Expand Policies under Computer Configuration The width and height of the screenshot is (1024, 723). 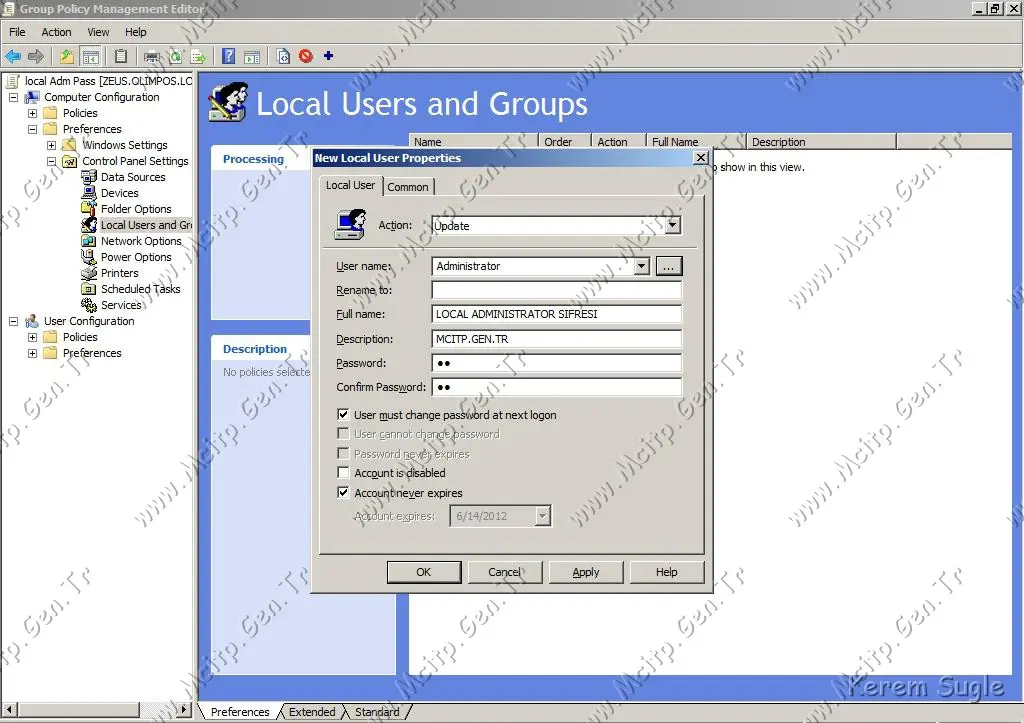(x=32, y=113)
